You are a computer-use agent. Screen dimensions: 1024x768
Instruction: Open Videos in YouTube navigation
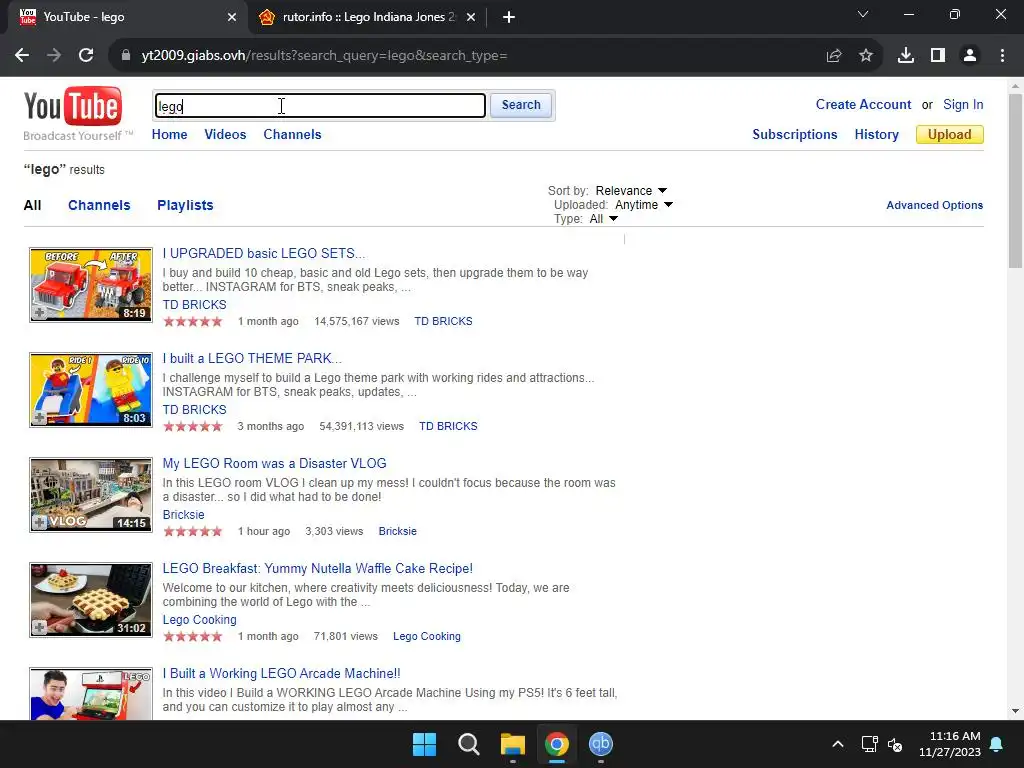coord(225,135)
